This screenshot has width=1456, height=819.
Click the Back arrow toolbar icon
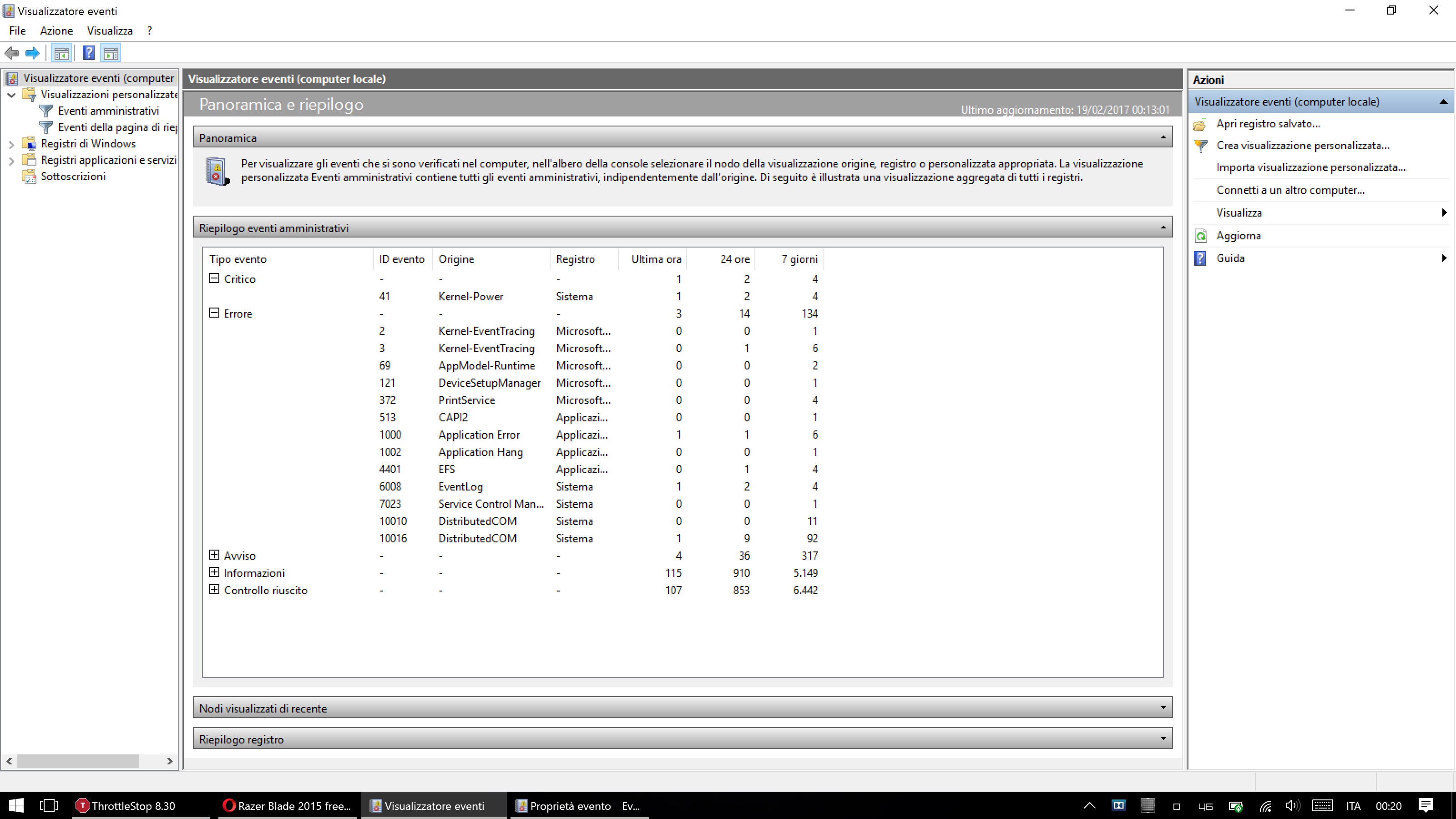12,53
